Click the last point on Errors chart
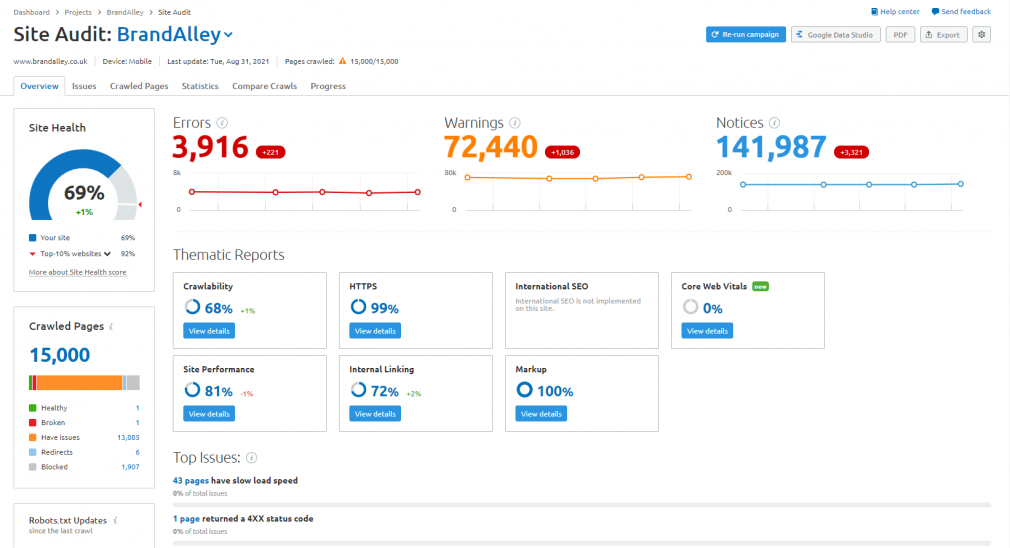 tap(417, 192)
